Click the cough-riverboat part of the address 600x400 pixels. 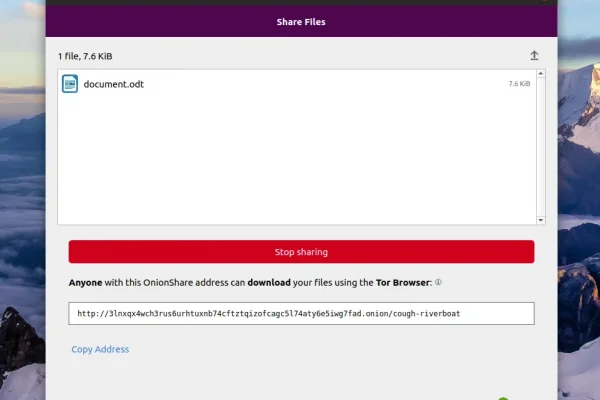[426, 314]
